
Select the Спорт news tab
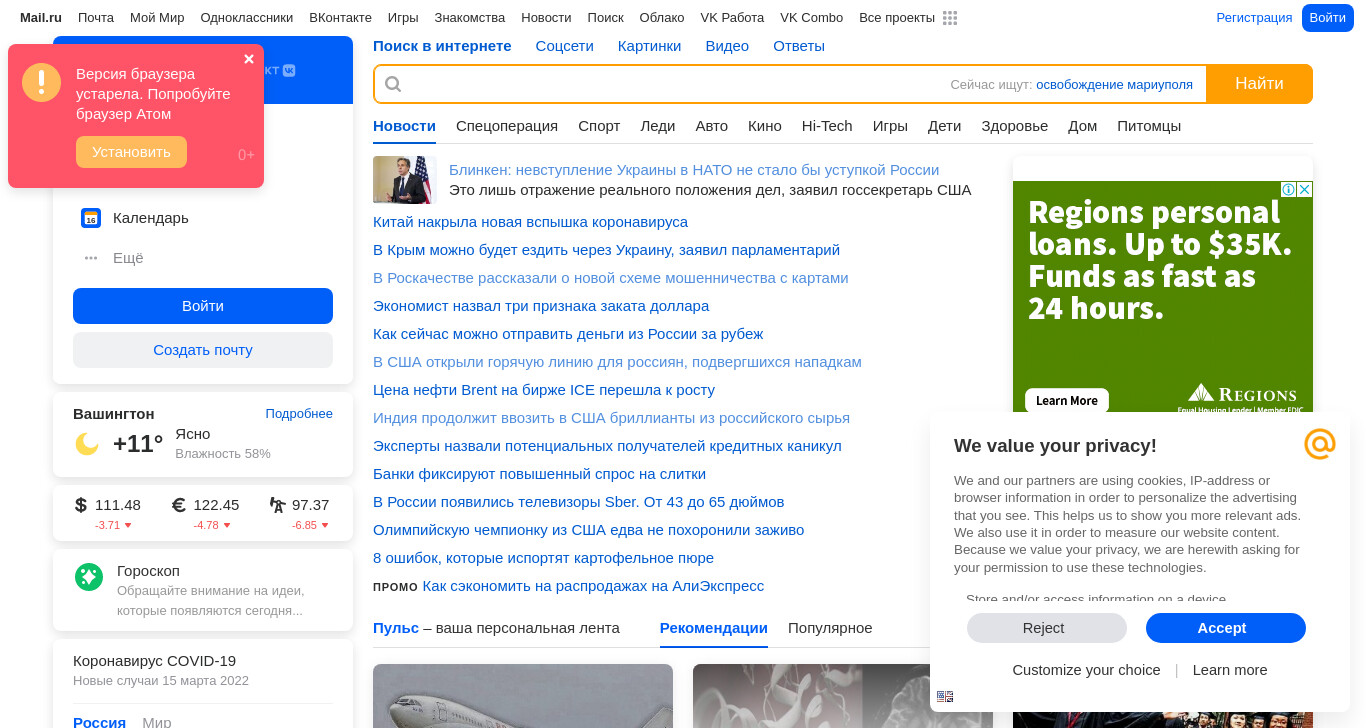(x=599, y=126)
